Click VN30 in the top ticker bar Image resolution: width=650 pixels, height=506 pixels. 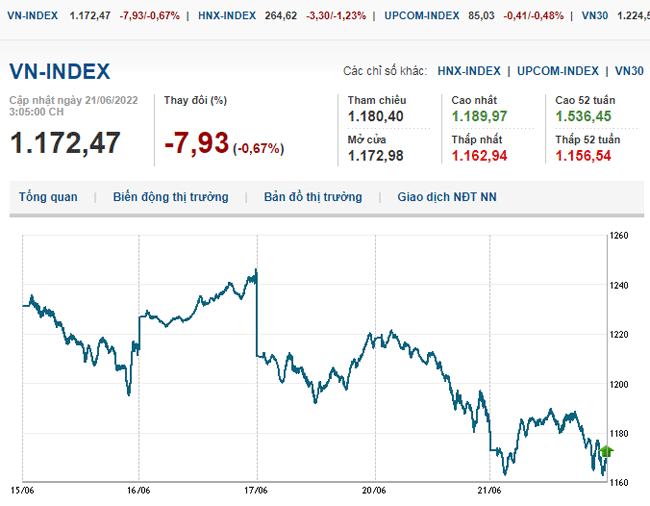[594, 16]
